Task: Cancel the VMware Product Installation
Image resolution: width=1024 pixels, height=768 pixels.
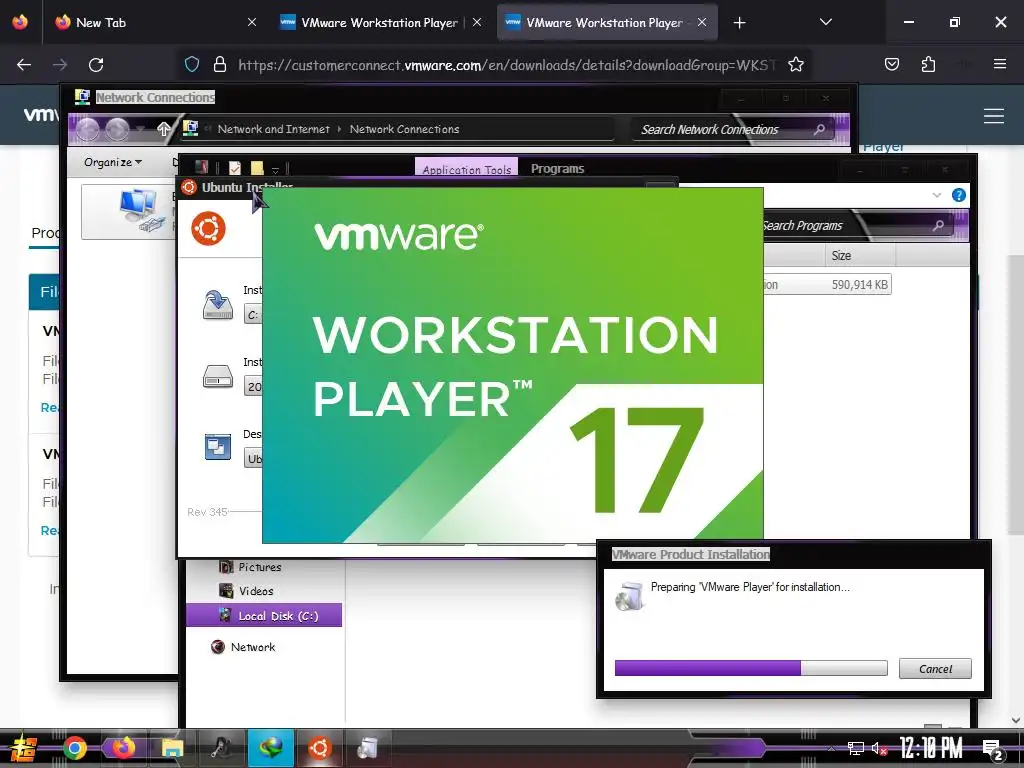Action: (x=935, y=668)
